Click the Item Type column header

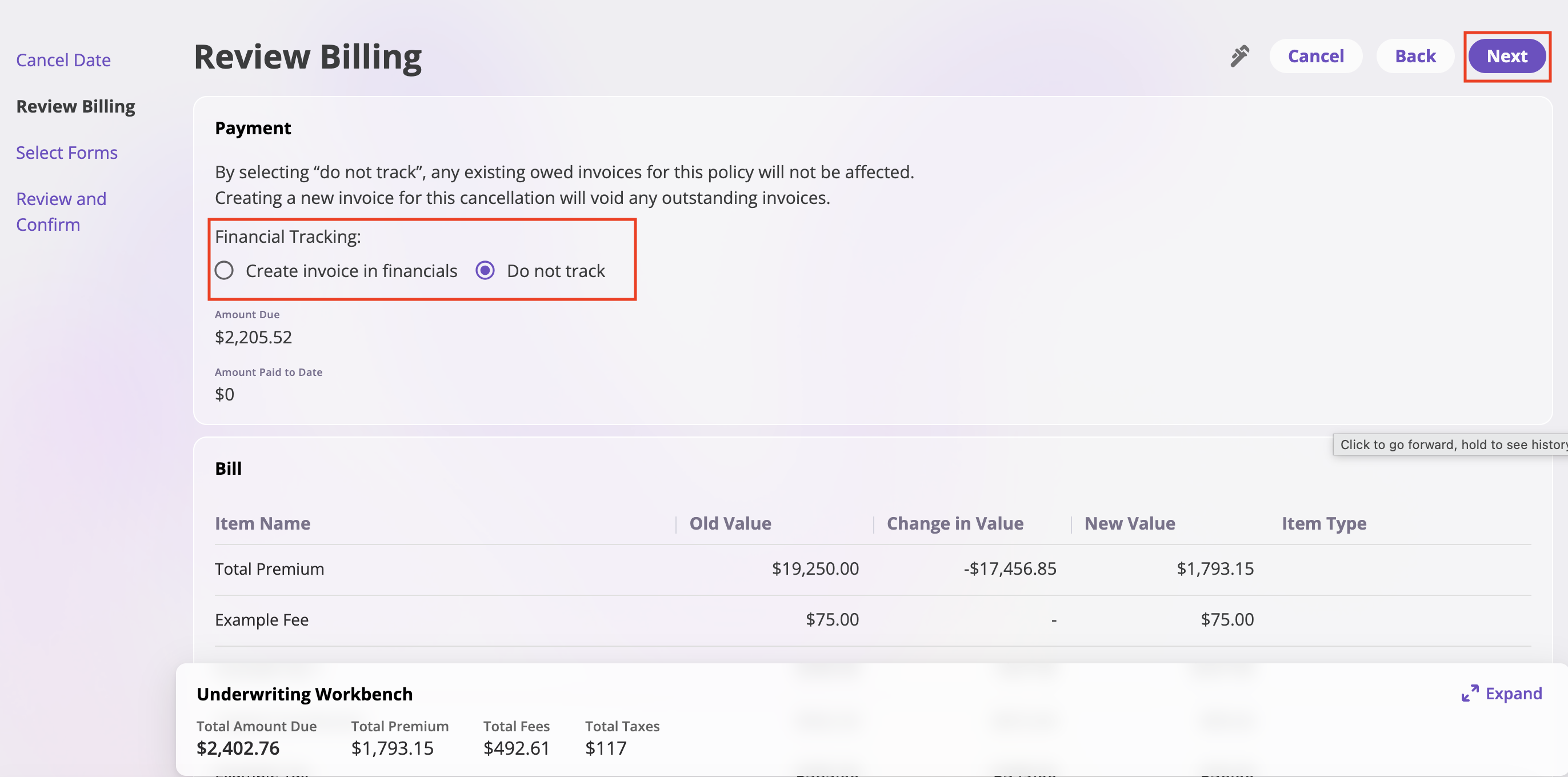(1323, 523)
